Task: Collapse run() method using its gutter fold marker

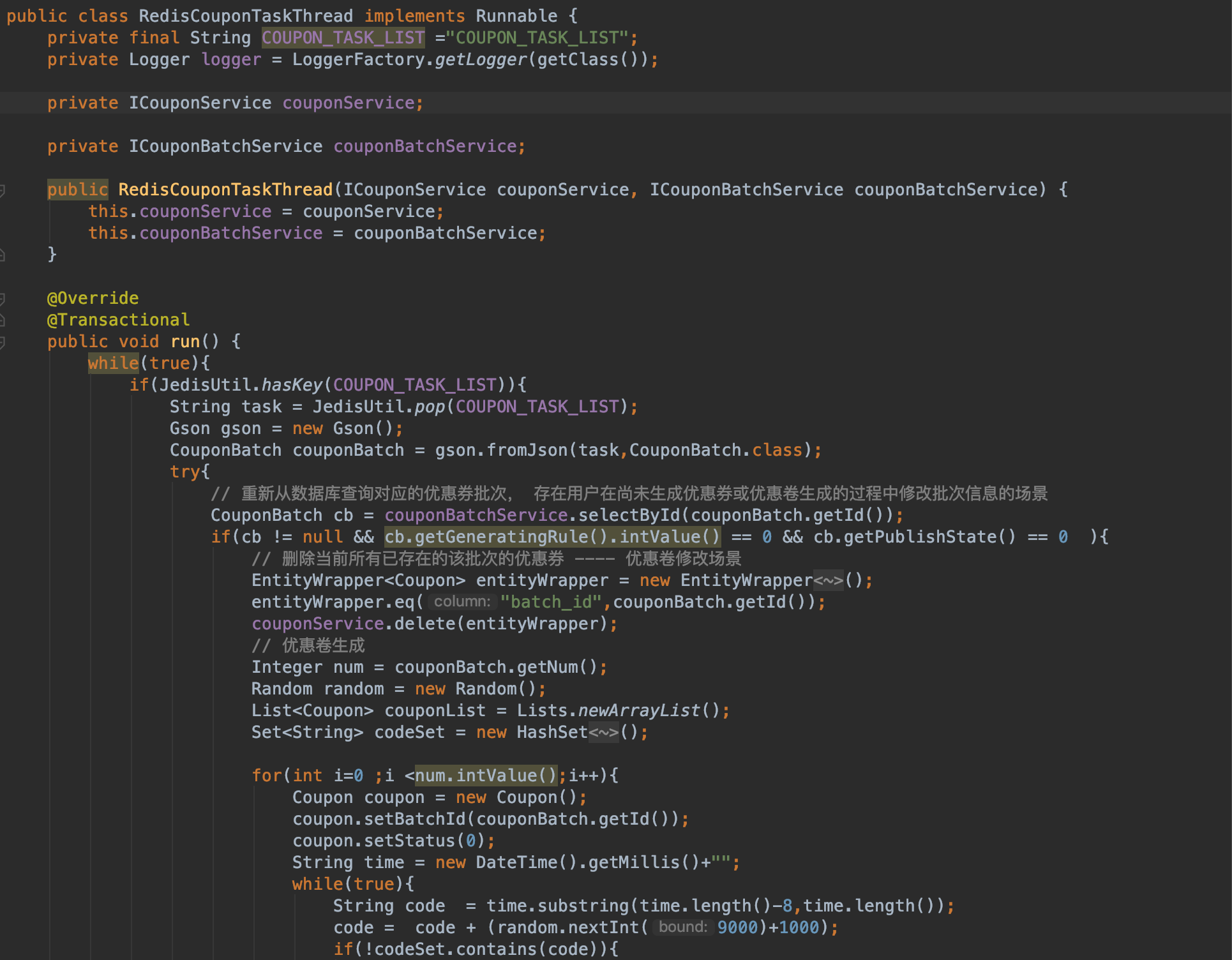Action: 3,342
